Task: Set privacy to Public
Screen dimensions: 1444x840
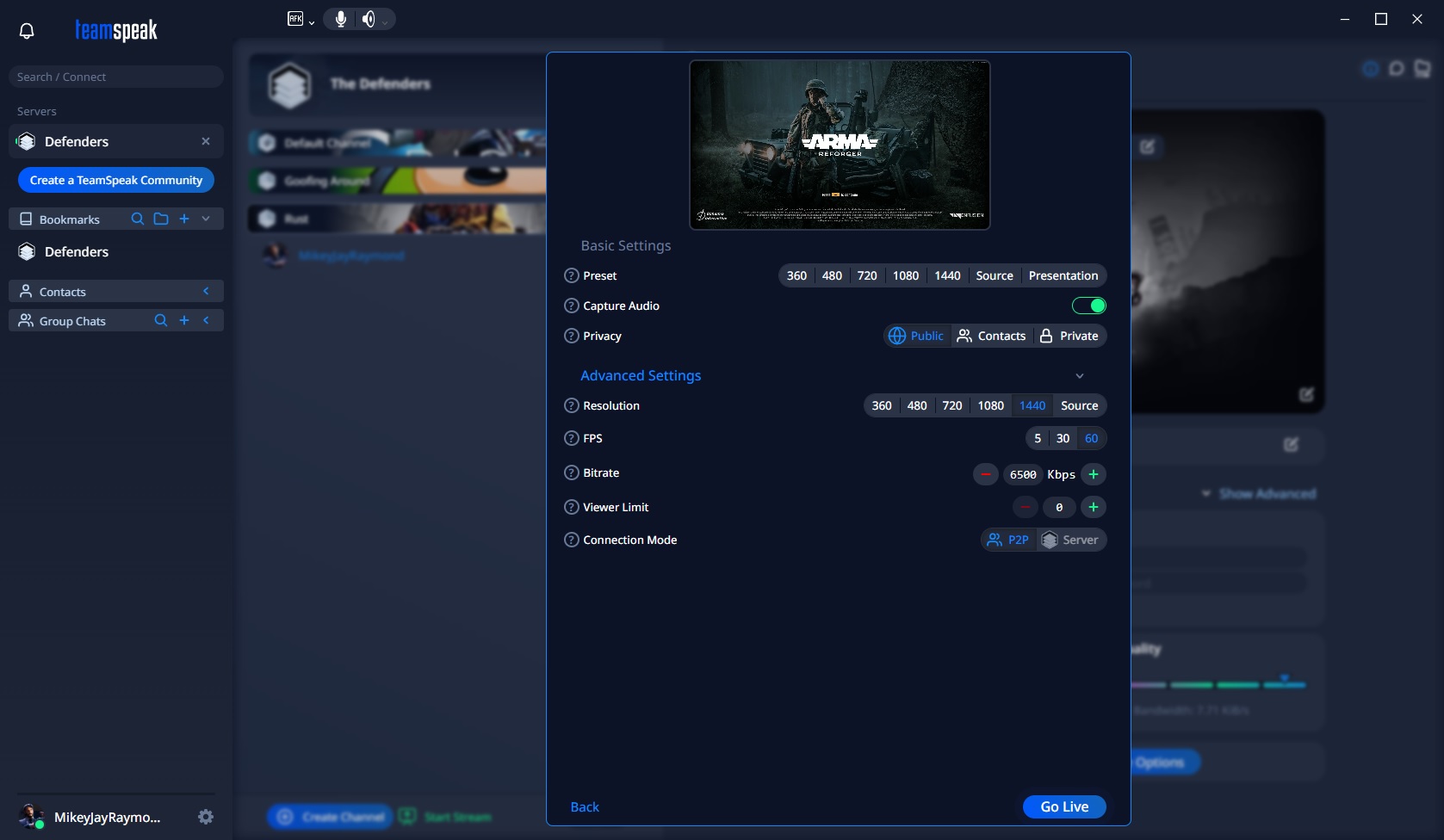Action: 916,336
